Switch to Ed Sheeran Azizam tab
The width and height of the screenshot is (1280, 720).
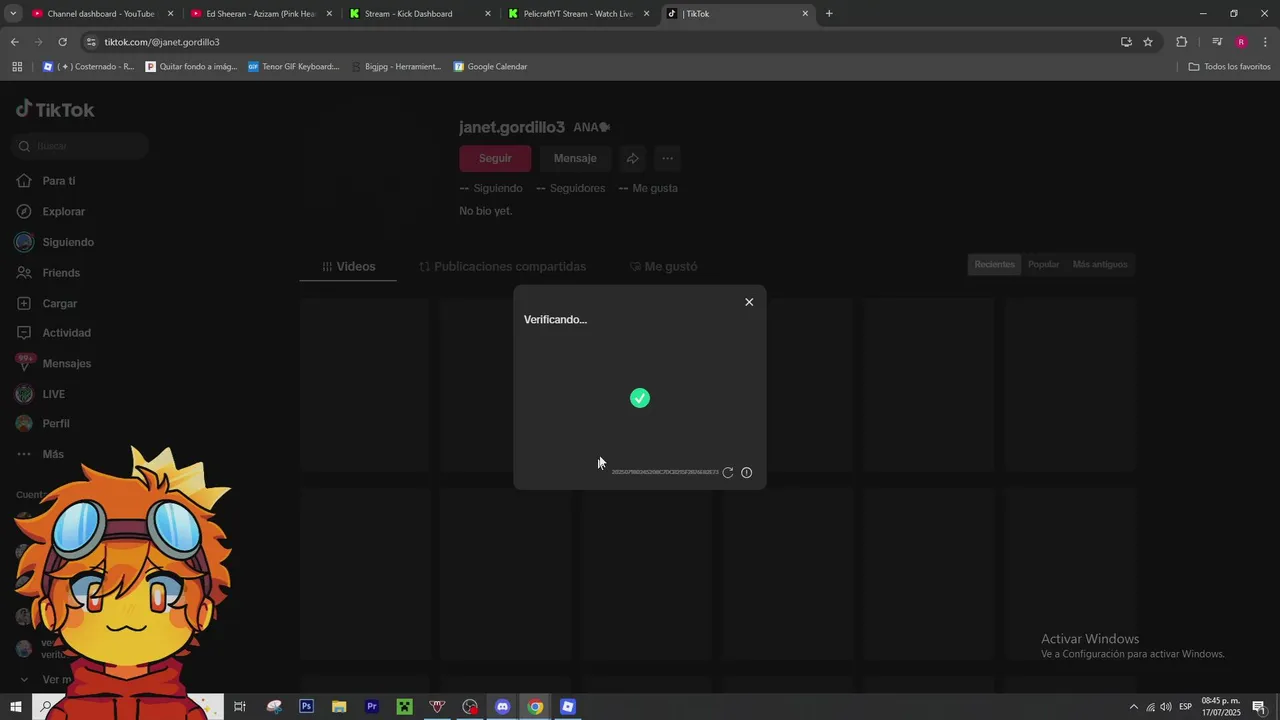tap(260, 14)
